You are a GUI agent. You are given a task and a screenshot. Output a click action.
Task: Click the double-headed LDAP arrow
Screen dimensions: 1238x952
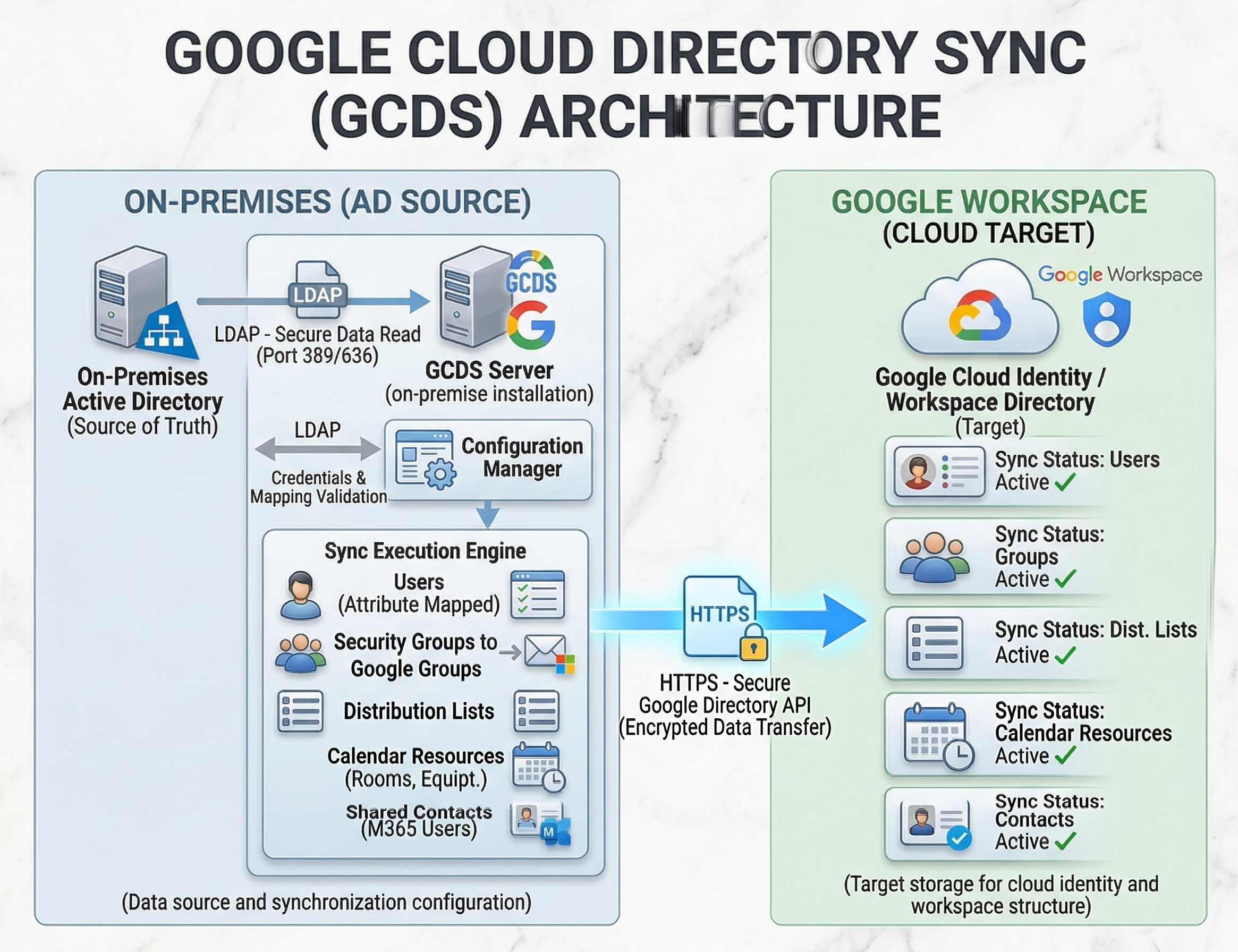pos(317,449)
